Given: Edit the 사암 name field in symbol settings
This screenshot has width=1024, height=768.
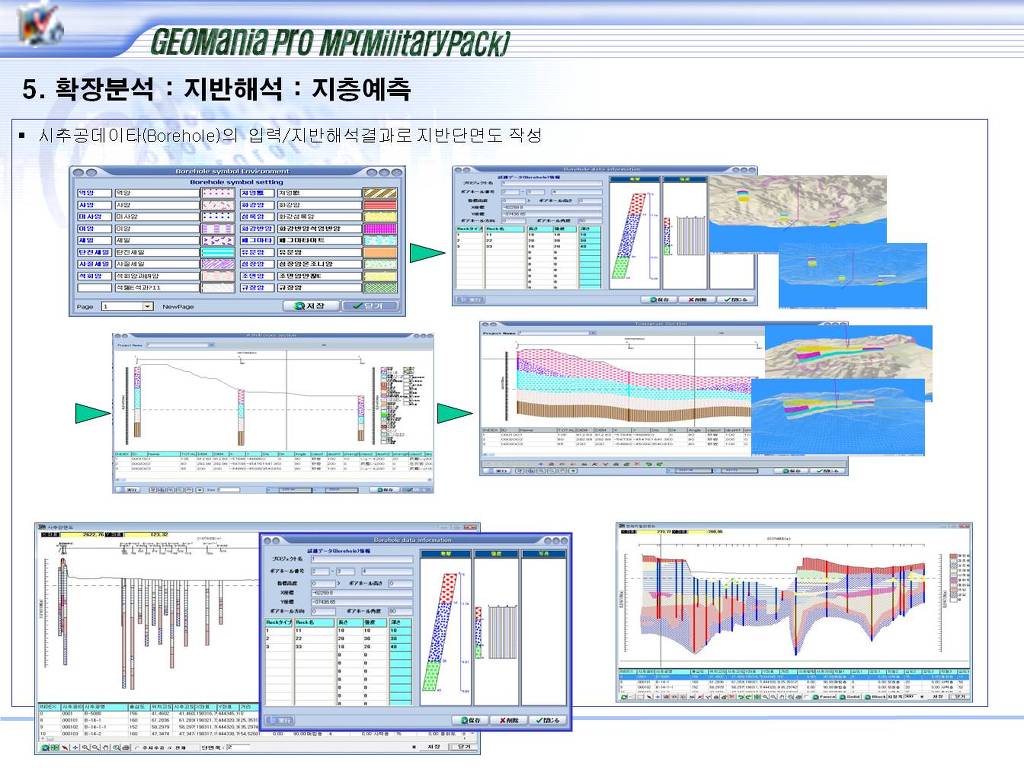Looking at the screenshot, I should [156, 205].
